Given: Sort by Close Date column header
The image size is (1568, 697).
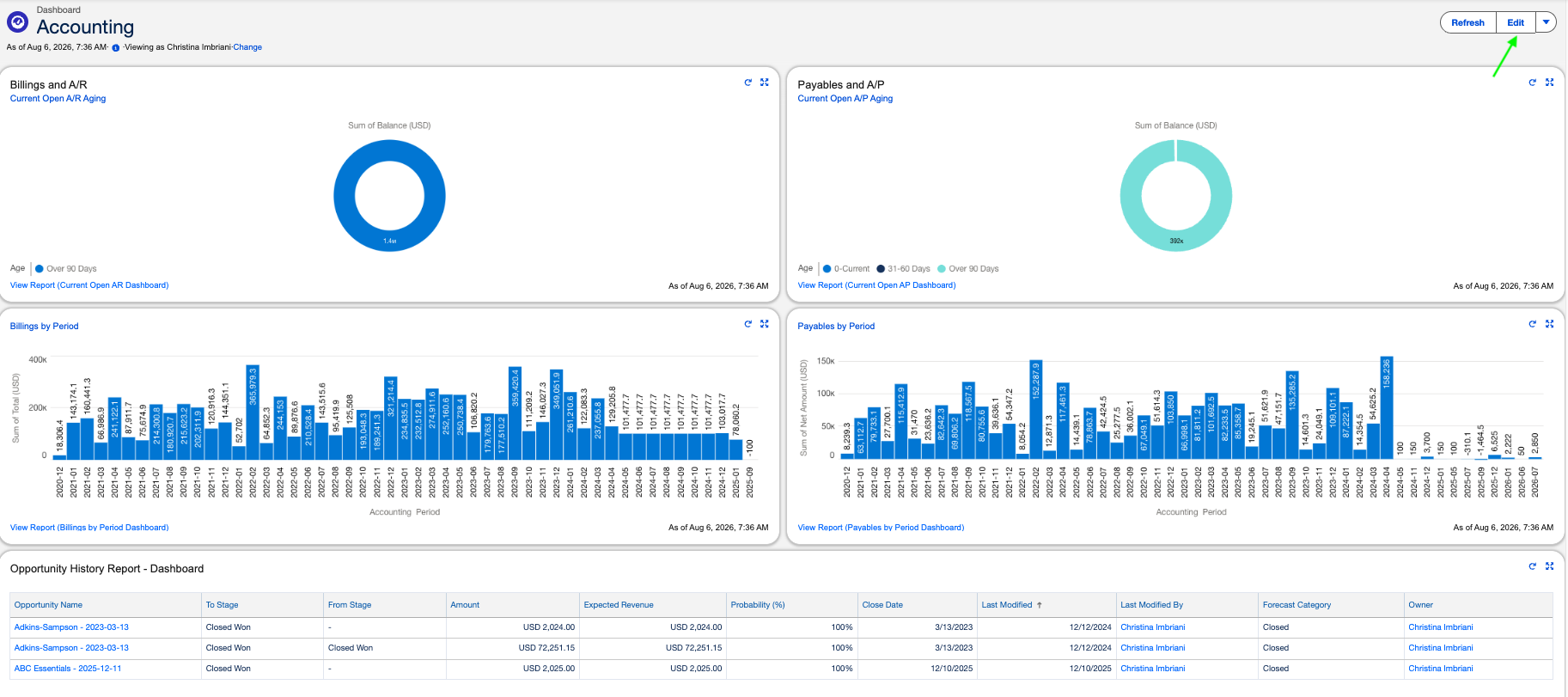Looking at the screenshot, I should tap(882, 605).
